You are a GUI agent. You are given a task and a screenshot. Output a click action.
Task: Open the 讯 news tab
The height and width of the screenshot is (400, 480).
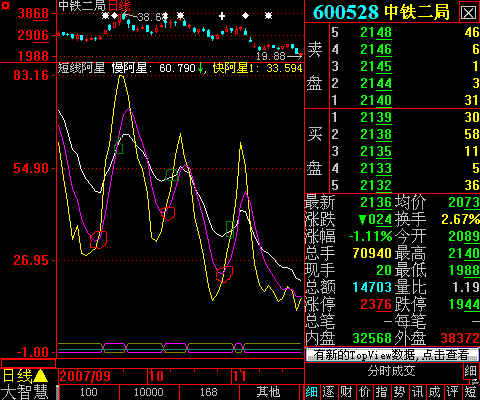[x=417, y=392]
